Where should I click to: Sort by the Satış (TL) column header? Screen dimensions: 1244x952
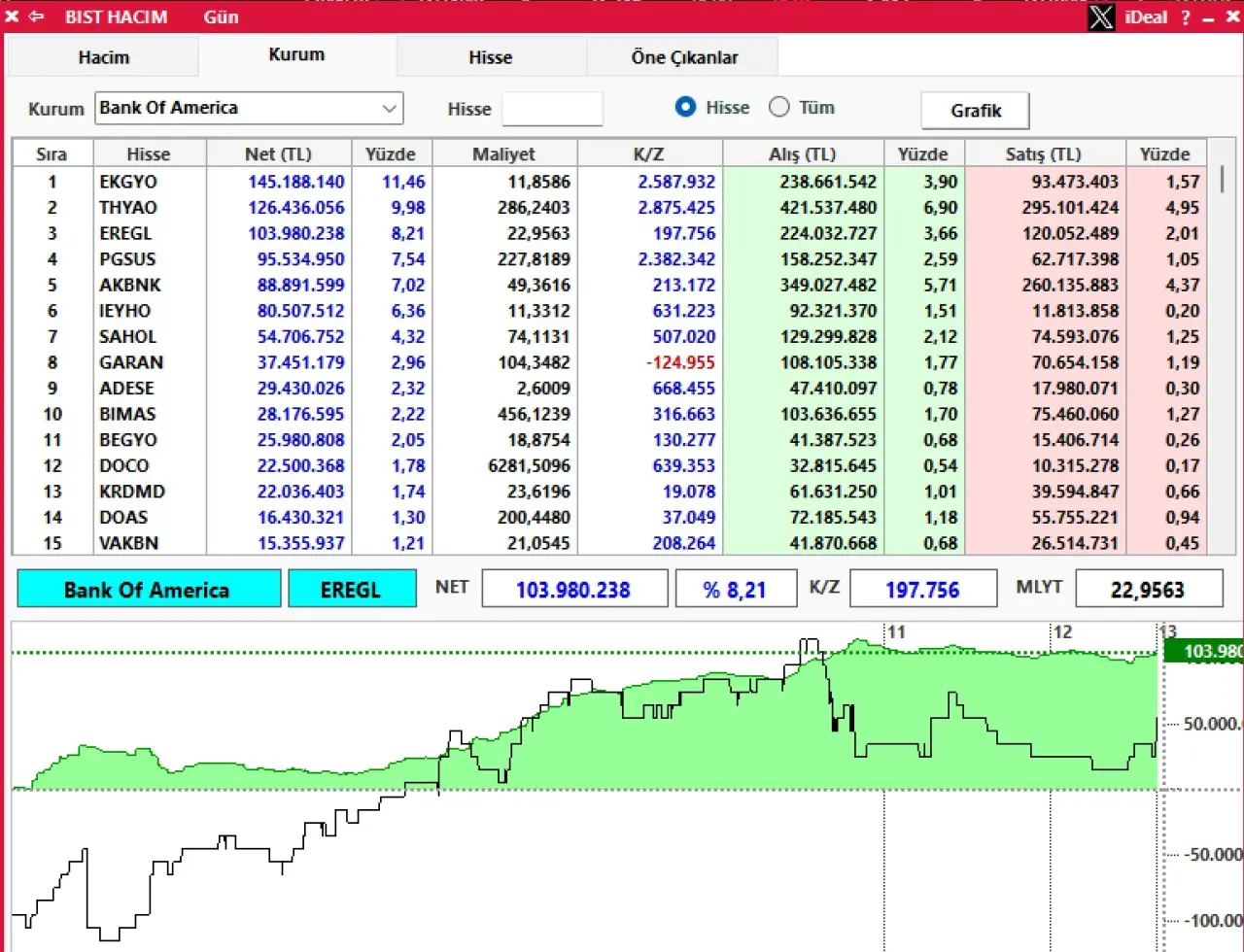1044,153
